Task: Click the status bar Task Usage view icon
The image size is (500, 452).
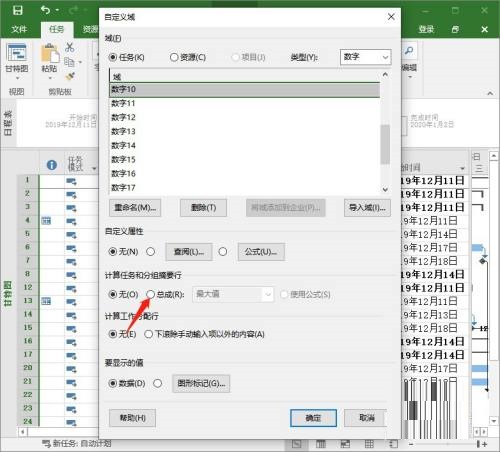Action: click(321, 444)
